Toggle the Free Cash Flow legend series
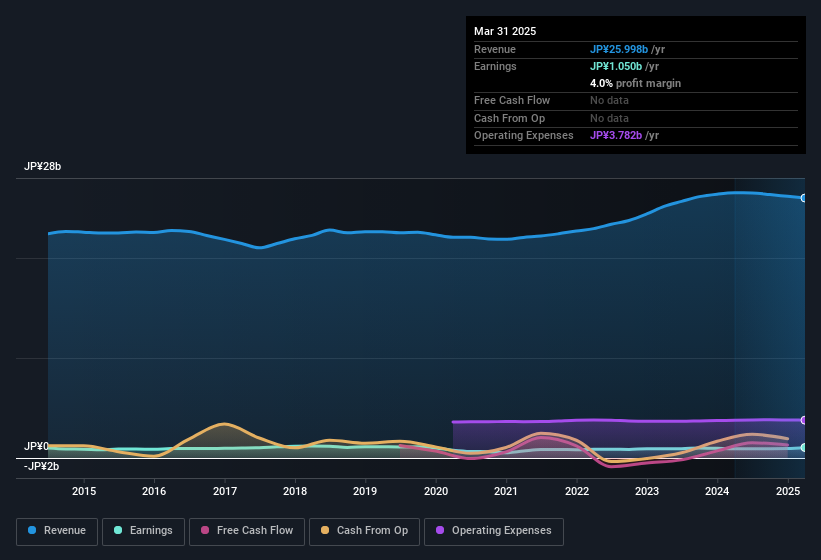Screen dimensions: 821x560 (247, 531)
